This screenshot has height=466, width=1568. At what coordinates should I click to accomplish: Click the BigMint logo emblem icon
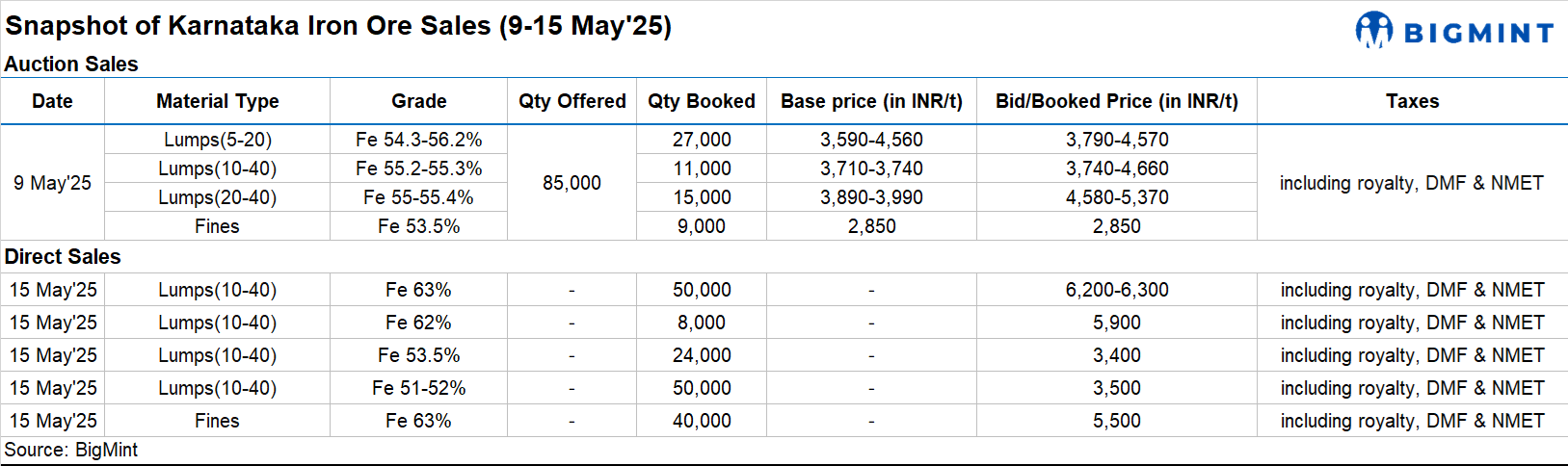[1373, 30]
